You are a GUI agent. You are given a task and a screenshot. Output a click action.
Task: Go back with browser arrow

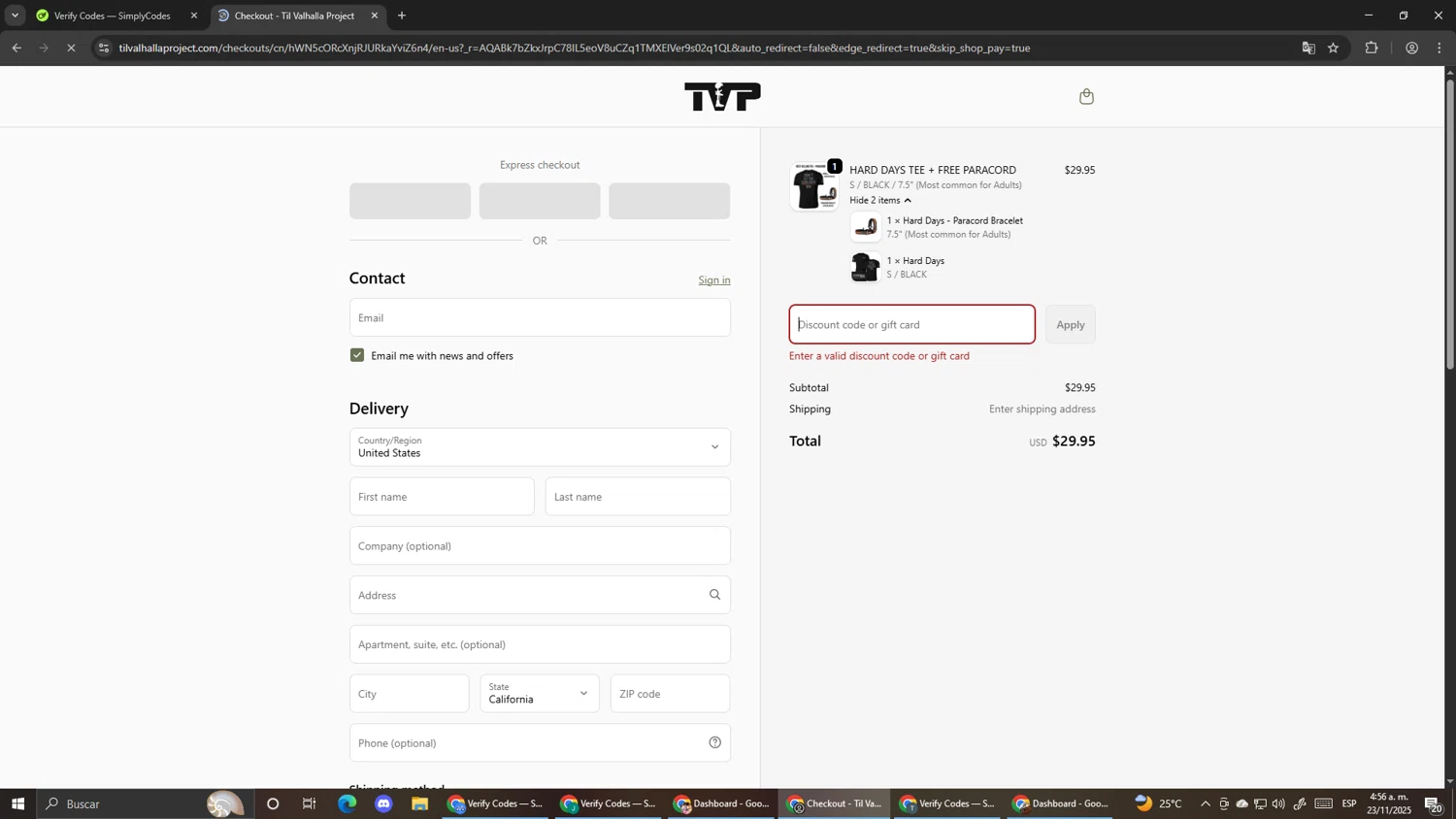point(17,48)
